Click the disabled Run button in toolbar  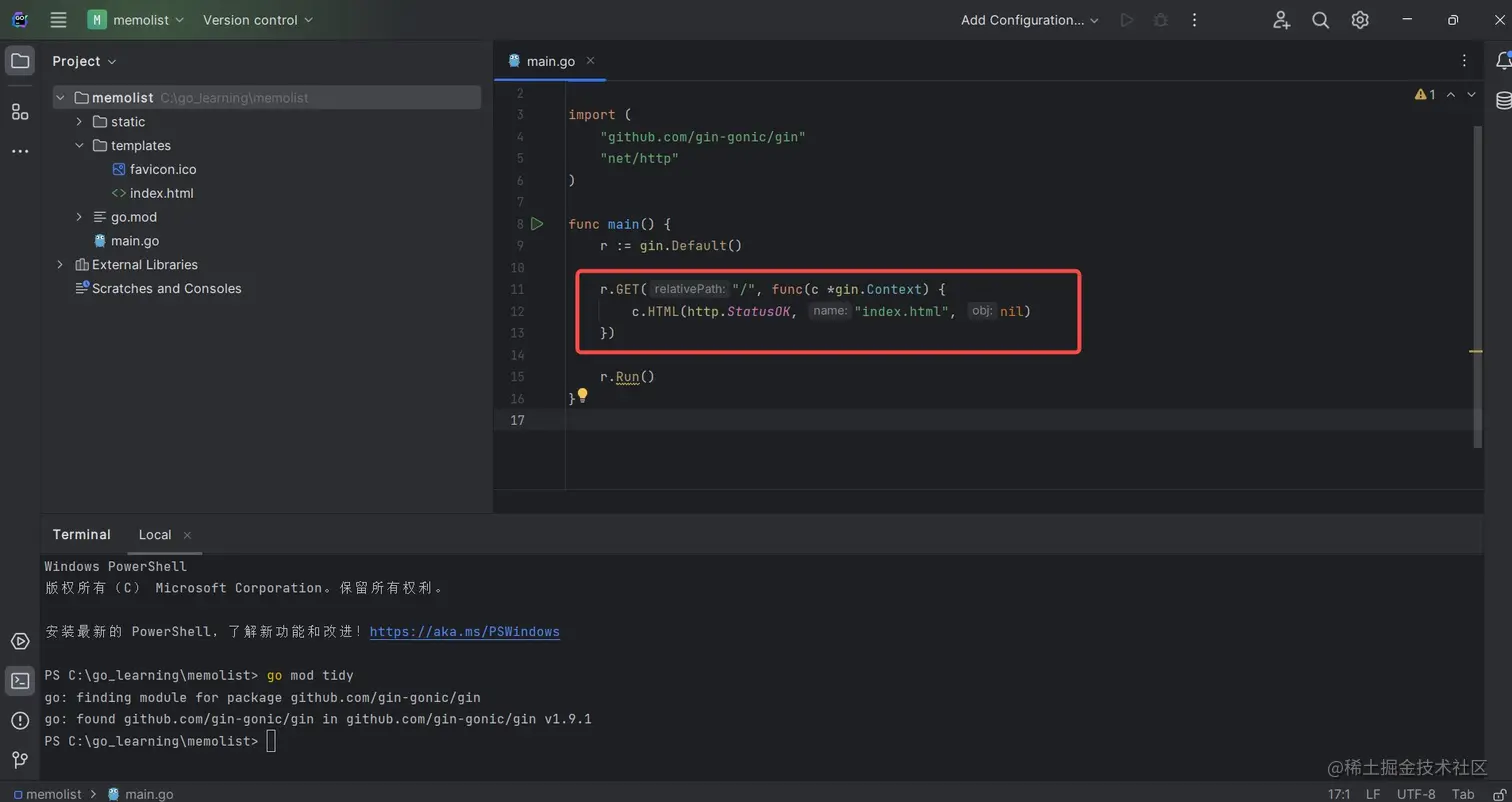coord(1127,20)
